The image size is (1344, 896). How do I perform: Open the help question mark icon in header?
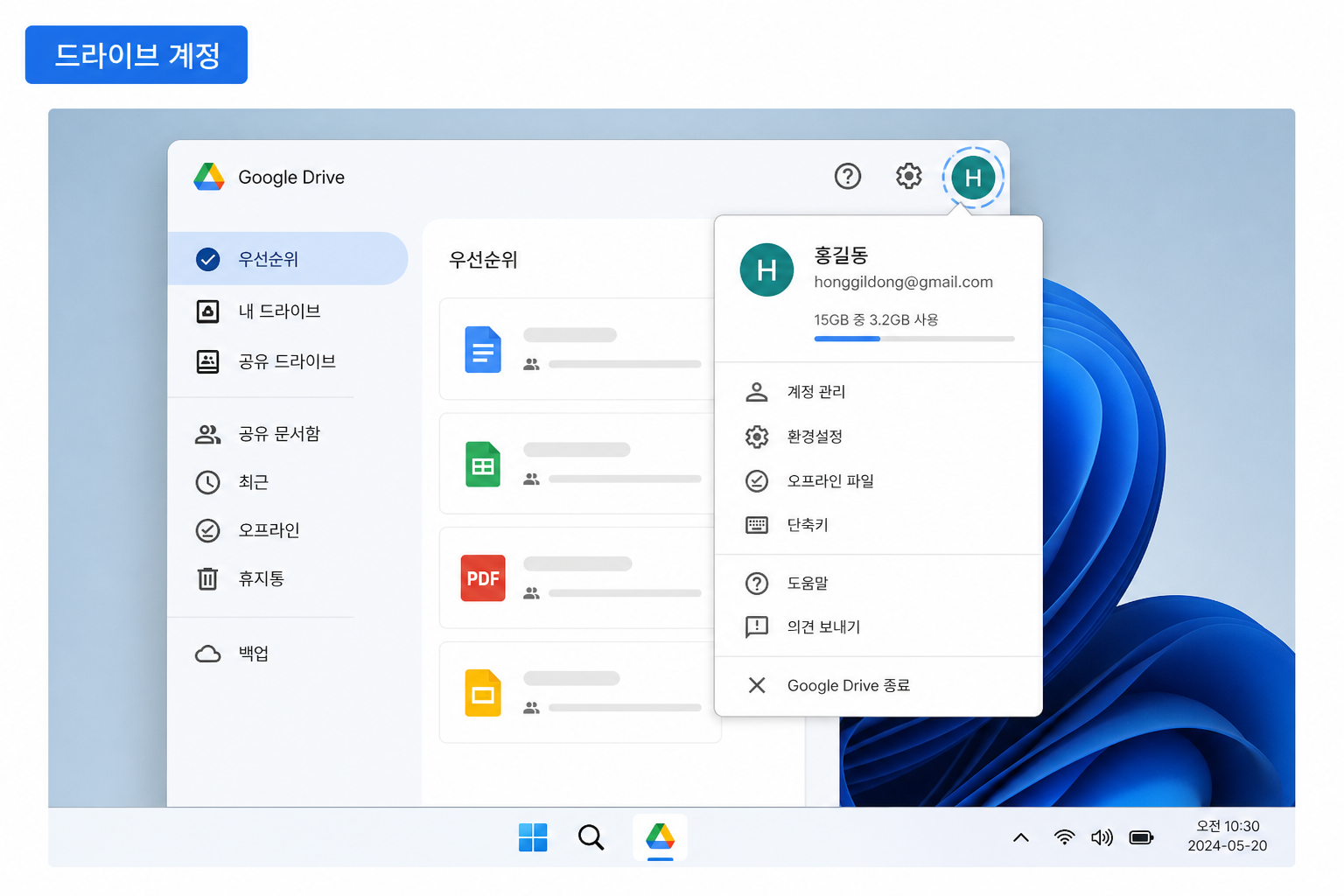(x=847, y=177)
